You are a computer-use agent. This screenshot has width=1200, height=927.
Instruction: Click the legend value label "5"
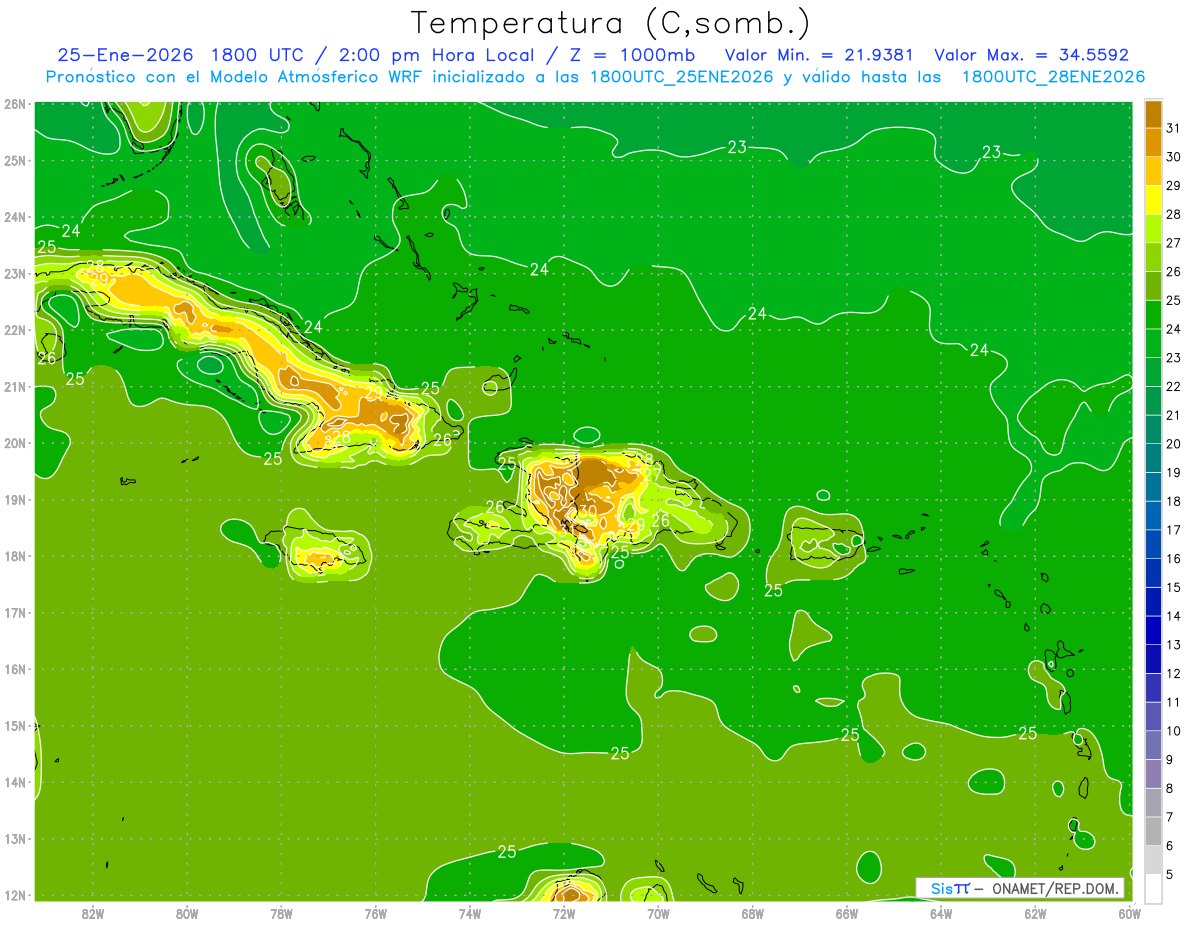tap(1171, 874)
